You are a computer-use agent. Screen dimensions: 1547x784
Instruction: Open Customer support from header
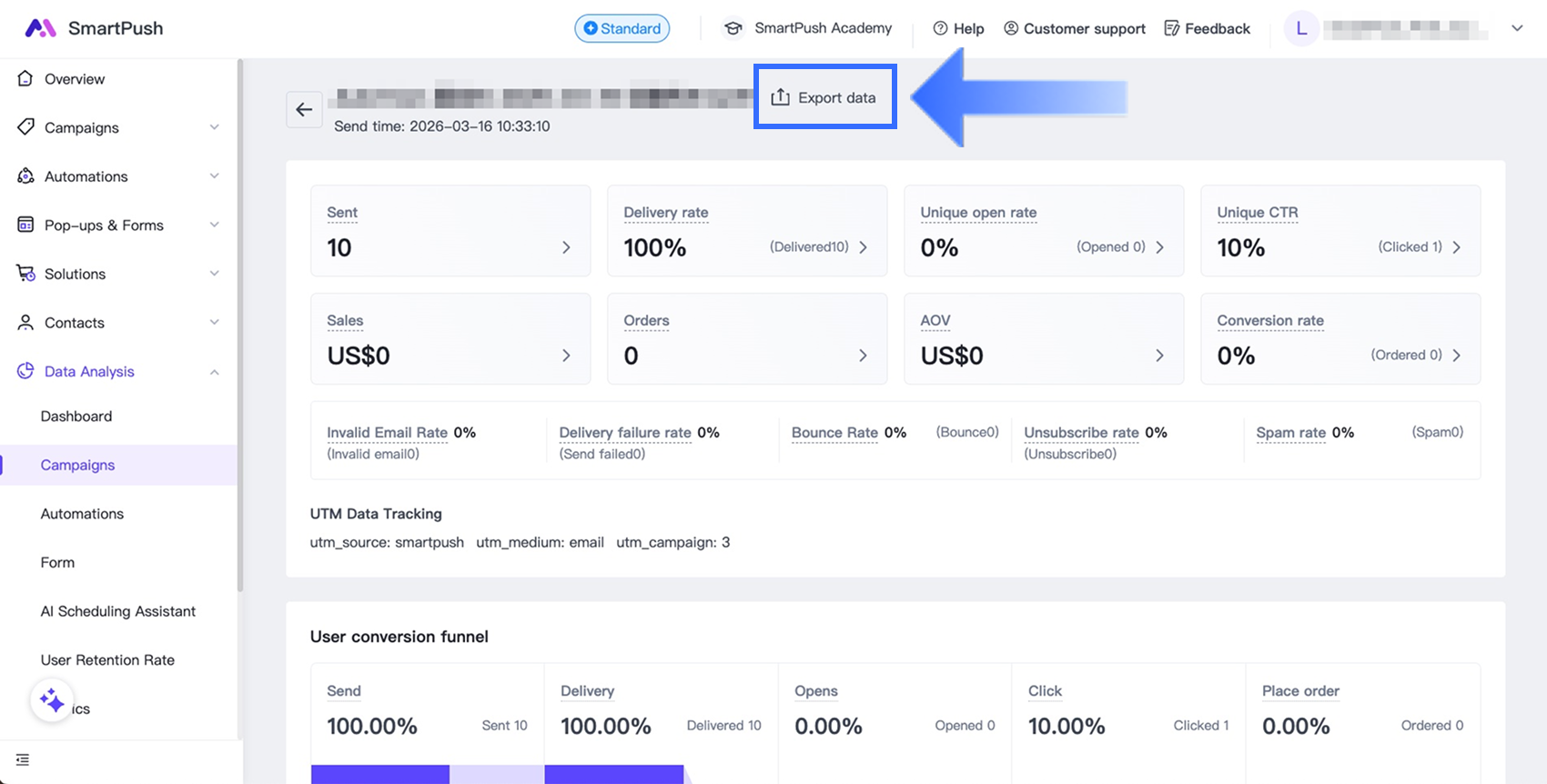click(1074, 28)
